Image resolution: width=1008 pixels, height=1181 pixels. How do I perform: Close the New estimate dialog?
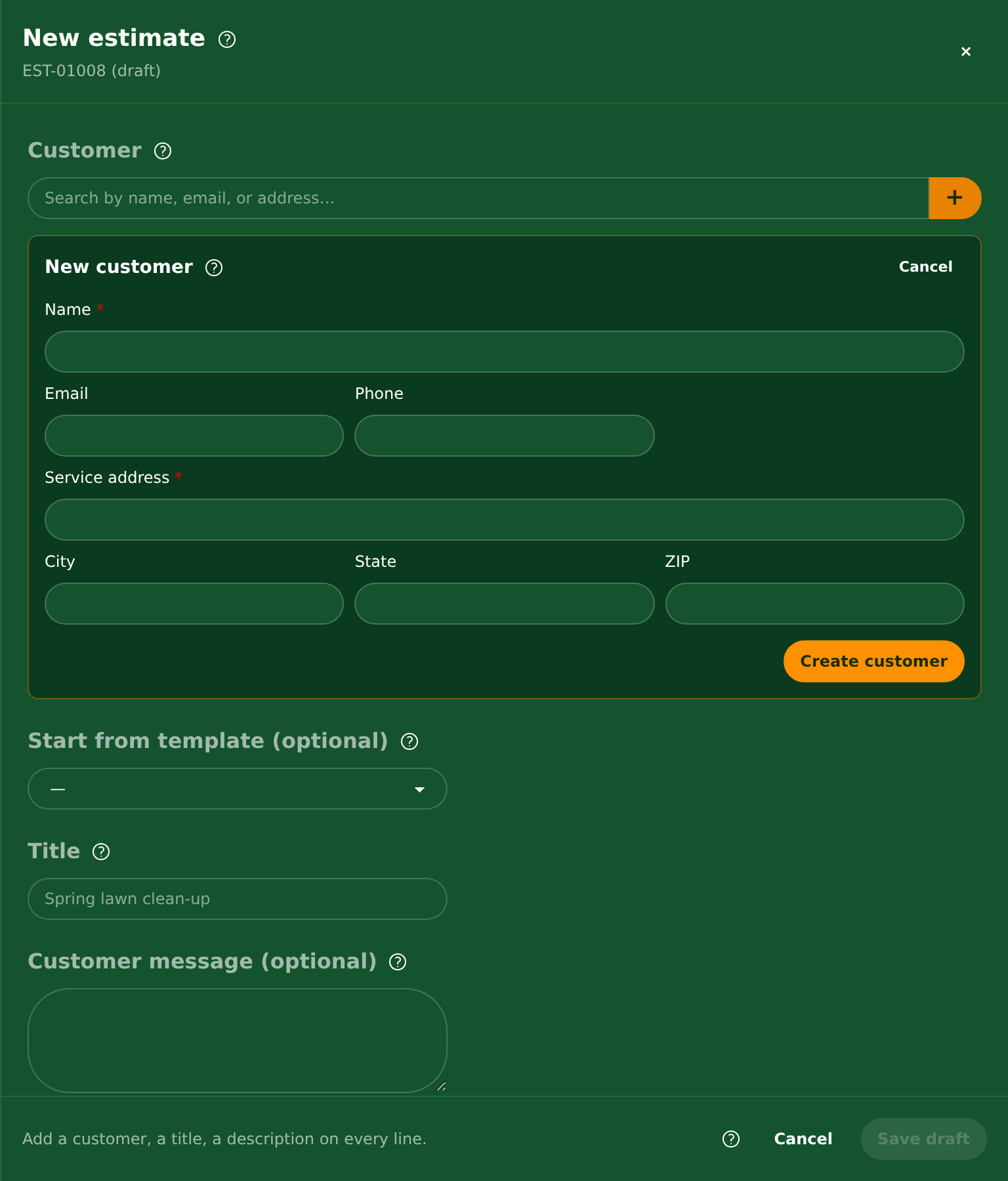pyautogui.click(x=965, y=51)
